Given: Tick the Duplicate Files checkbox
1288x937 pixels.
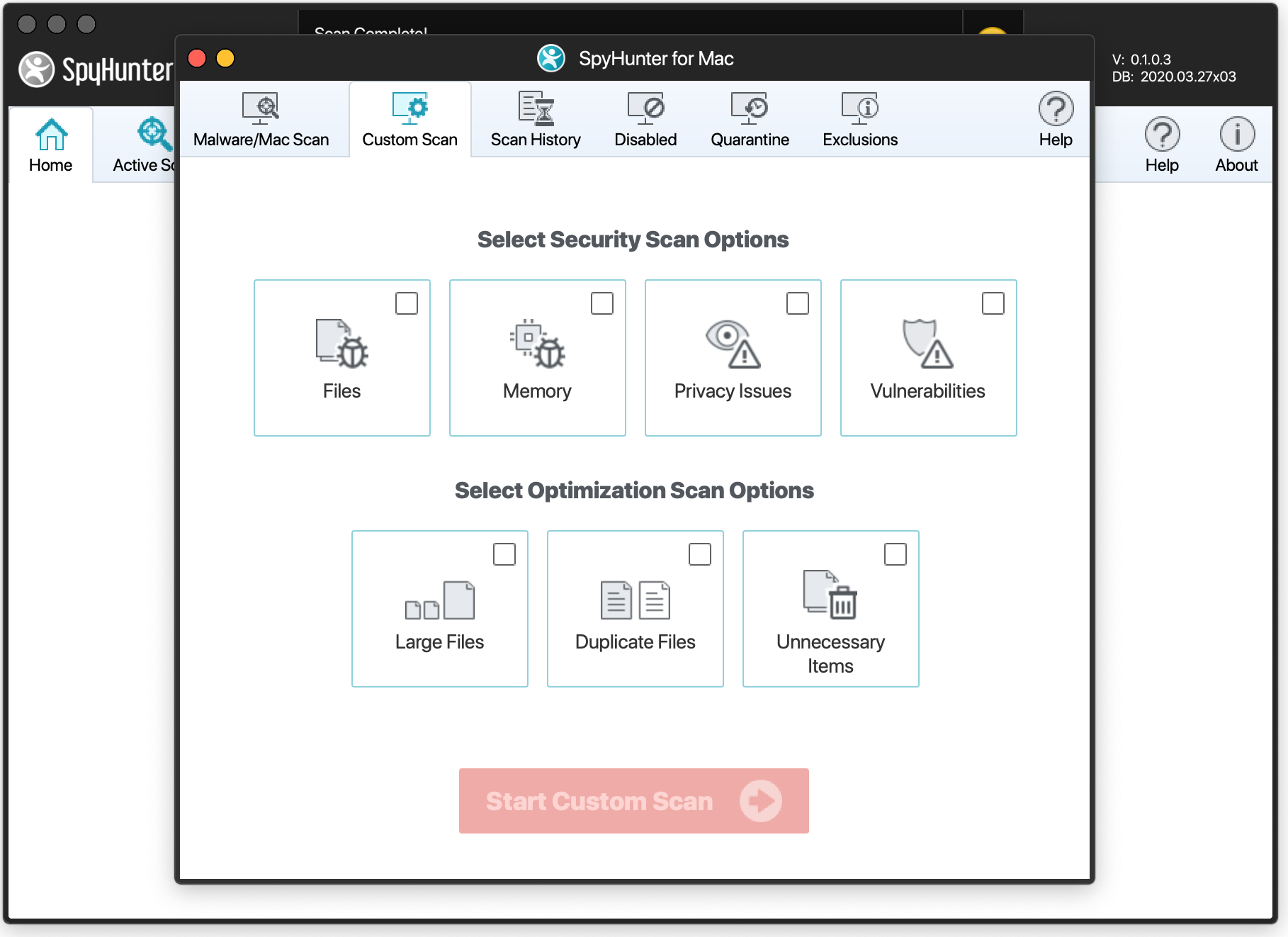Looking at the screenshot, I should pos(700,554).
